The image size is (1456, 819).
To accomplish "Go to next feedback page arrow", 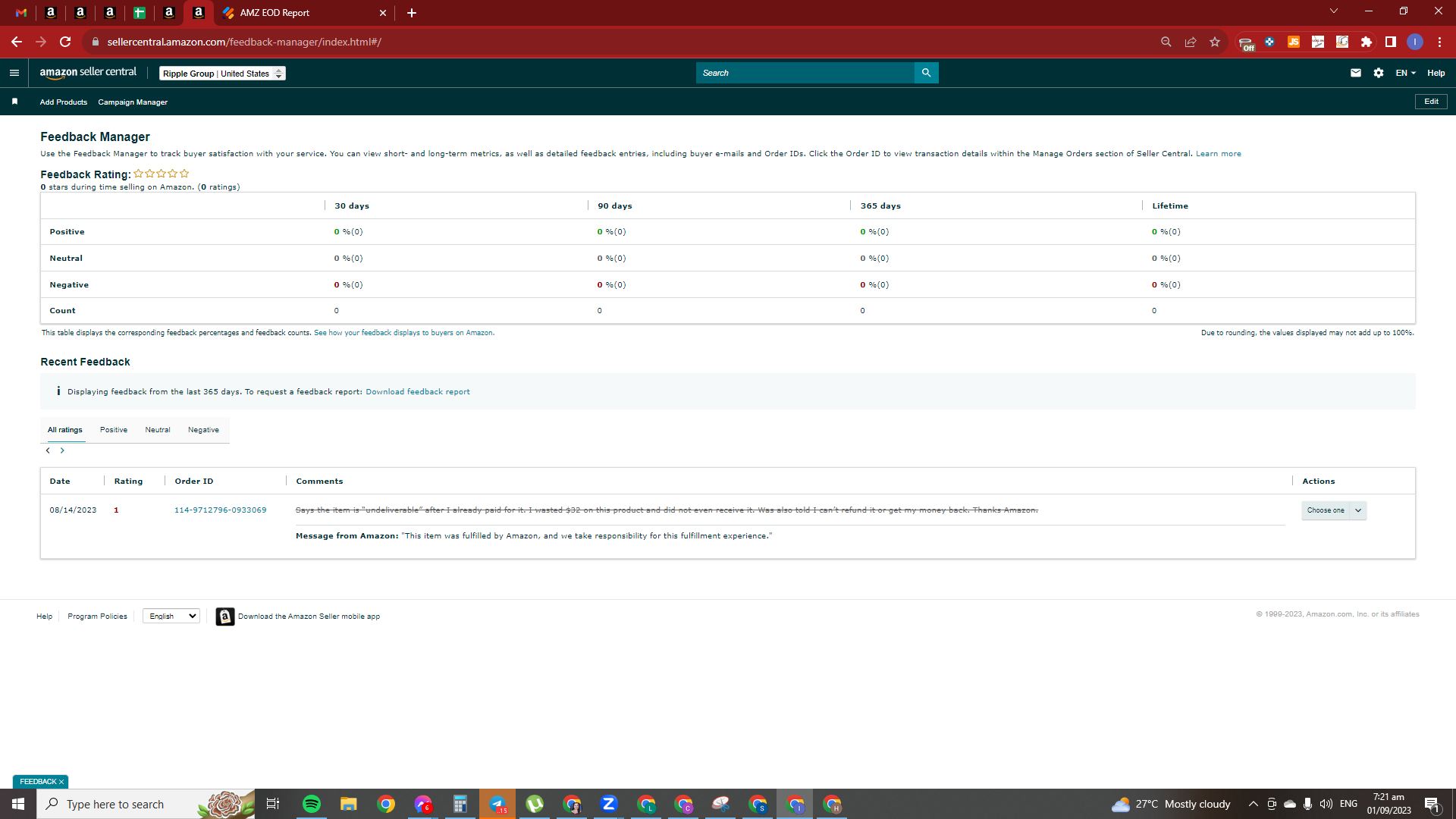I will pyautogui.click(x=62, y=450).
